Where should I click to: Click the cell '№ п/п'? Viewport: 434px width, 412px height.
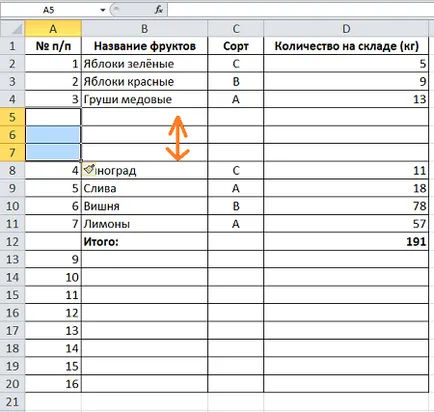pos(53,46)
